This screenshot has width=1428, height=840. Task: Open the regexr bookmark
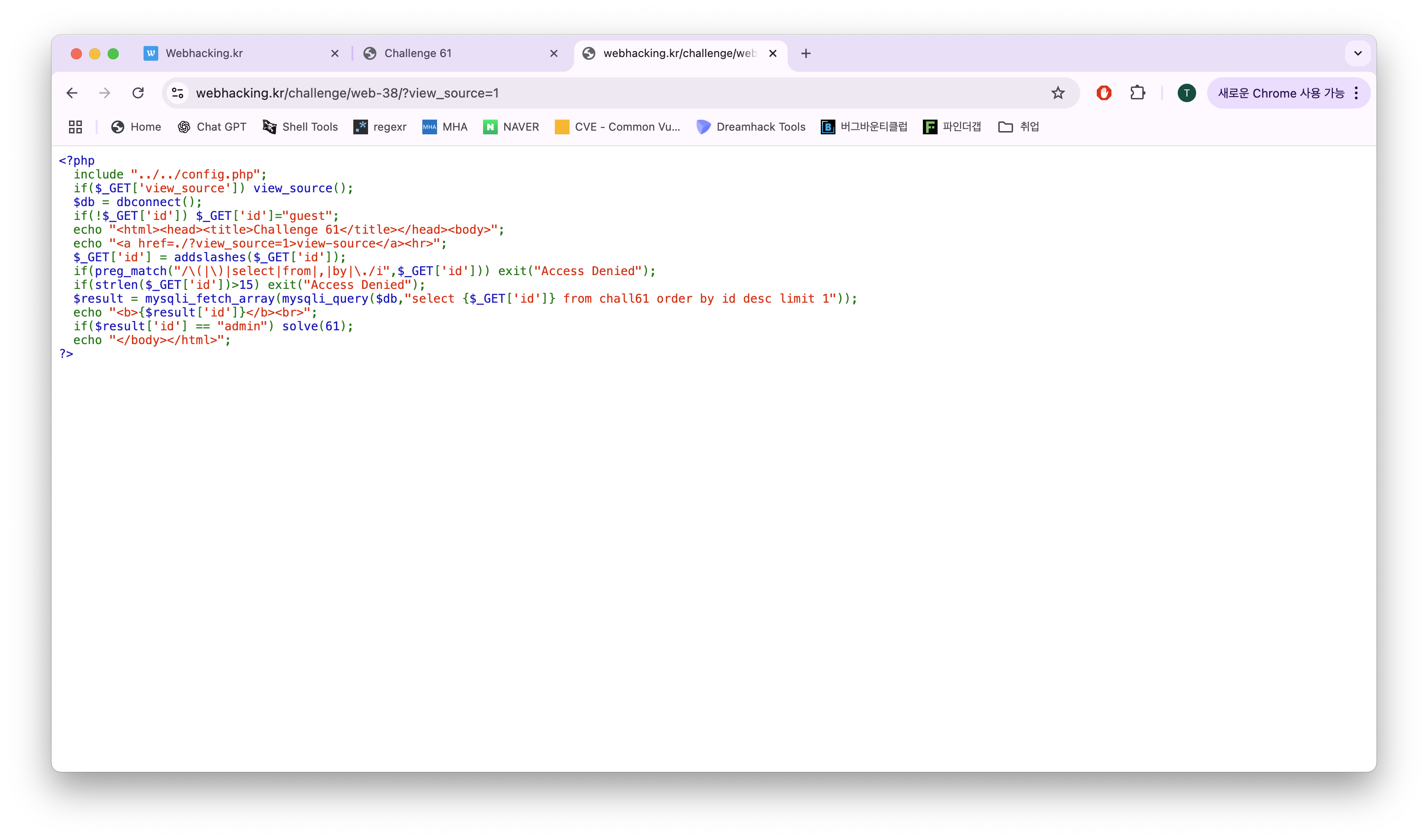[x=380, y=127]
